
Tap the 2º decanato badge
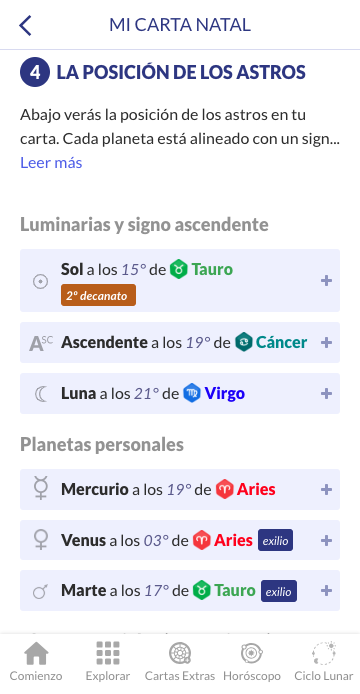click(x=98, y=296)
